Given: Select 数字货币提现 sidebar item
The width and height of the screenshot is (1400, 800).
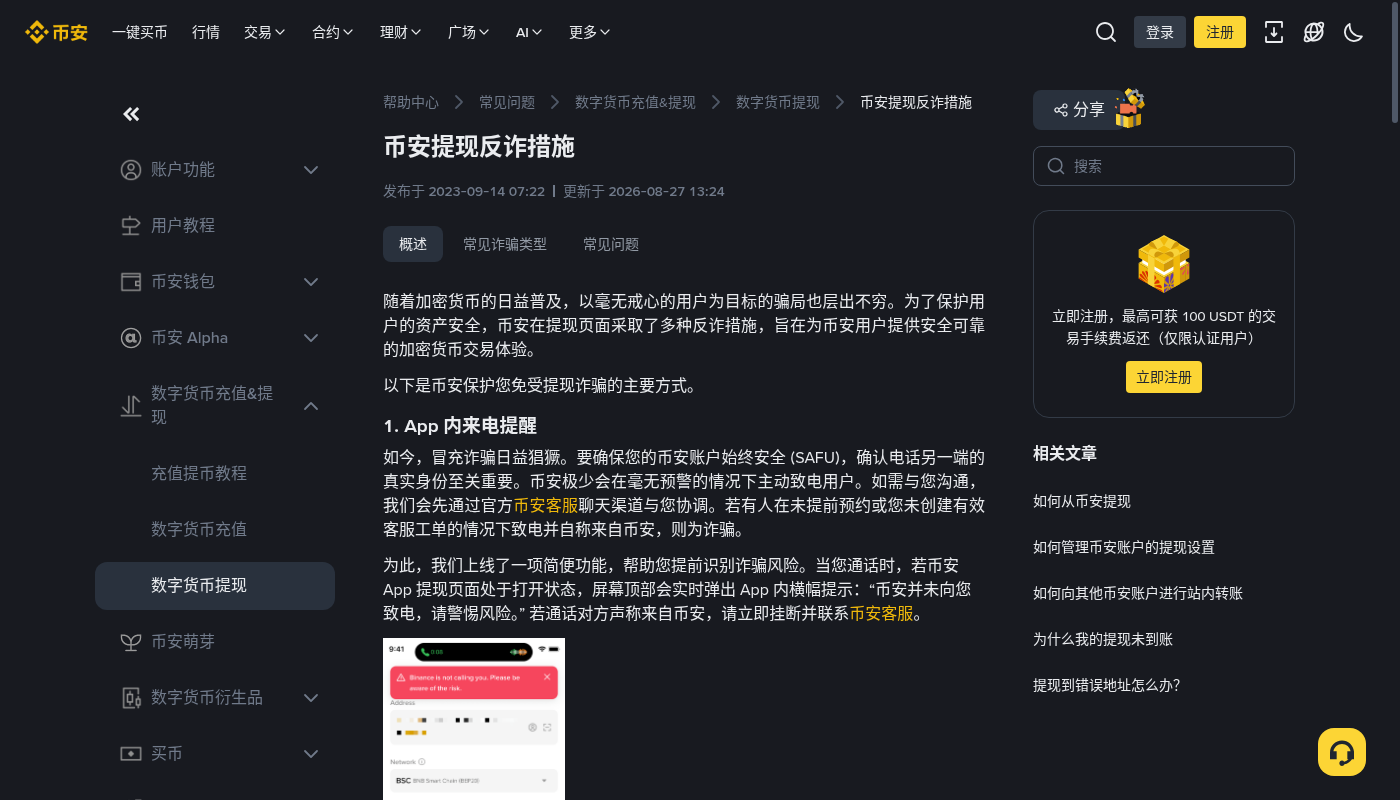Looking at the screenshot, I should (x=215, y=586).
